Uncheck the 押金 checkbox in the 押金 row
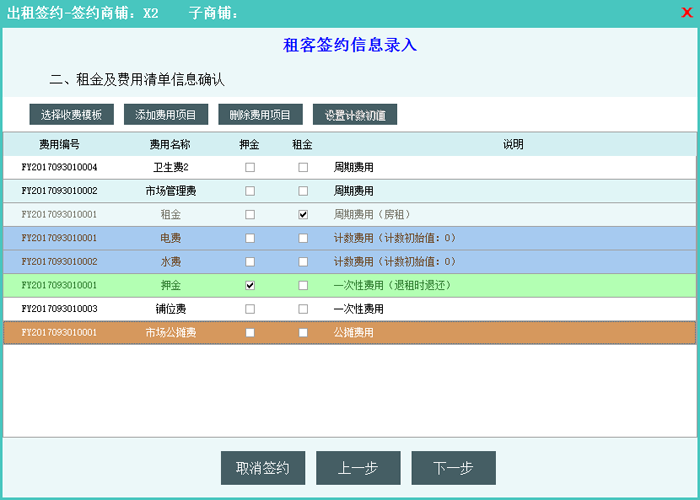Viewport: 700px width, 500px height. [x=250, y=285]
